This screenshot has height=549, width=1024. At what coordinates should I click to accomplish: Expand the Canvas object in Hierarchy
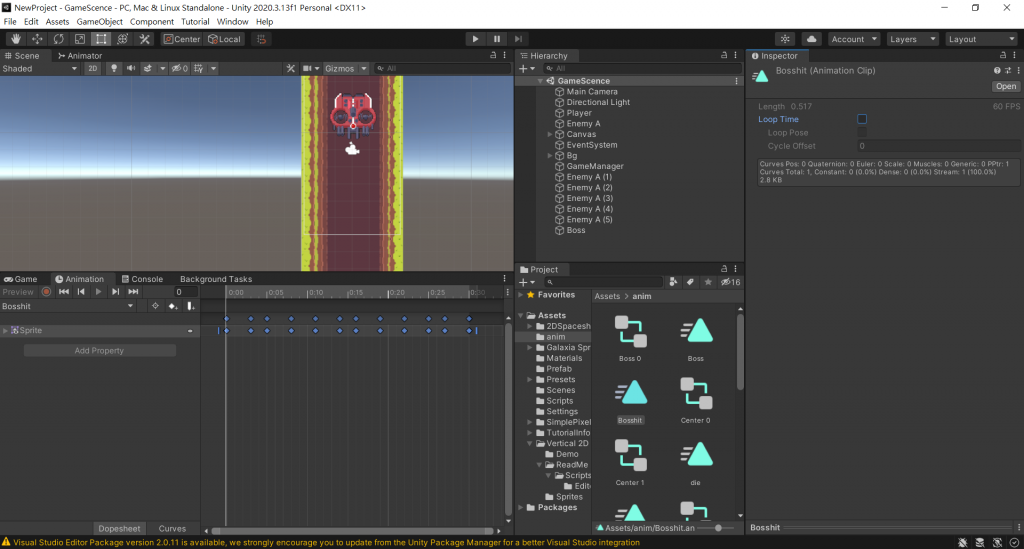[x=550, y=134]
